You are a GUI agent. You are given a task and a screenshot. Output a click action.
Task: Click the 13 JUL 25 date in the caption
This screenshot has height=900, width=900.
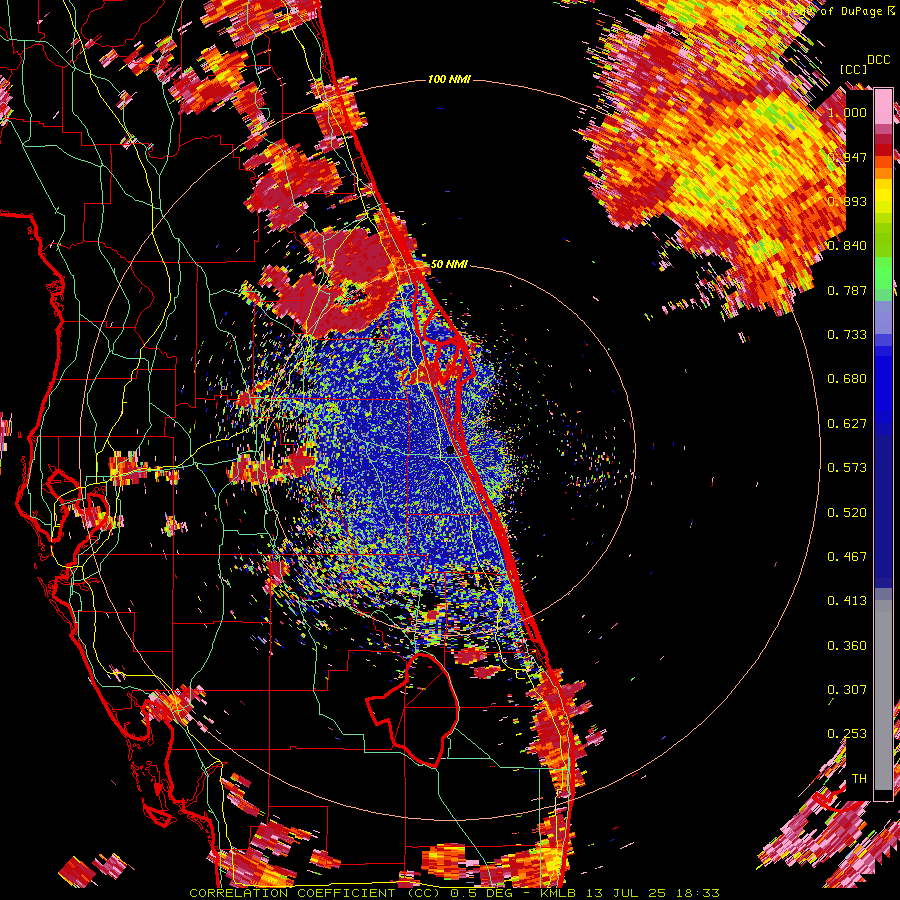tap(624, 893)
